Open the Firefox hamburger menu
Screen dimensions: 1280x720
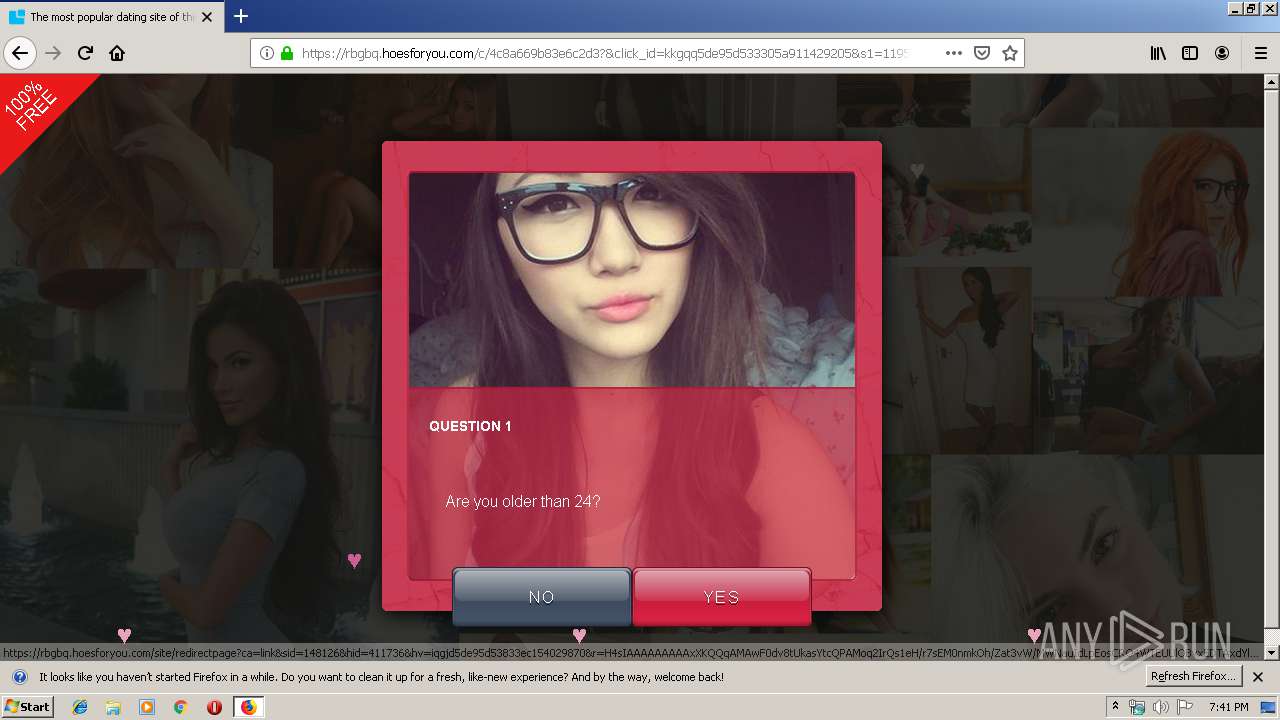[x=1260, y=53]
